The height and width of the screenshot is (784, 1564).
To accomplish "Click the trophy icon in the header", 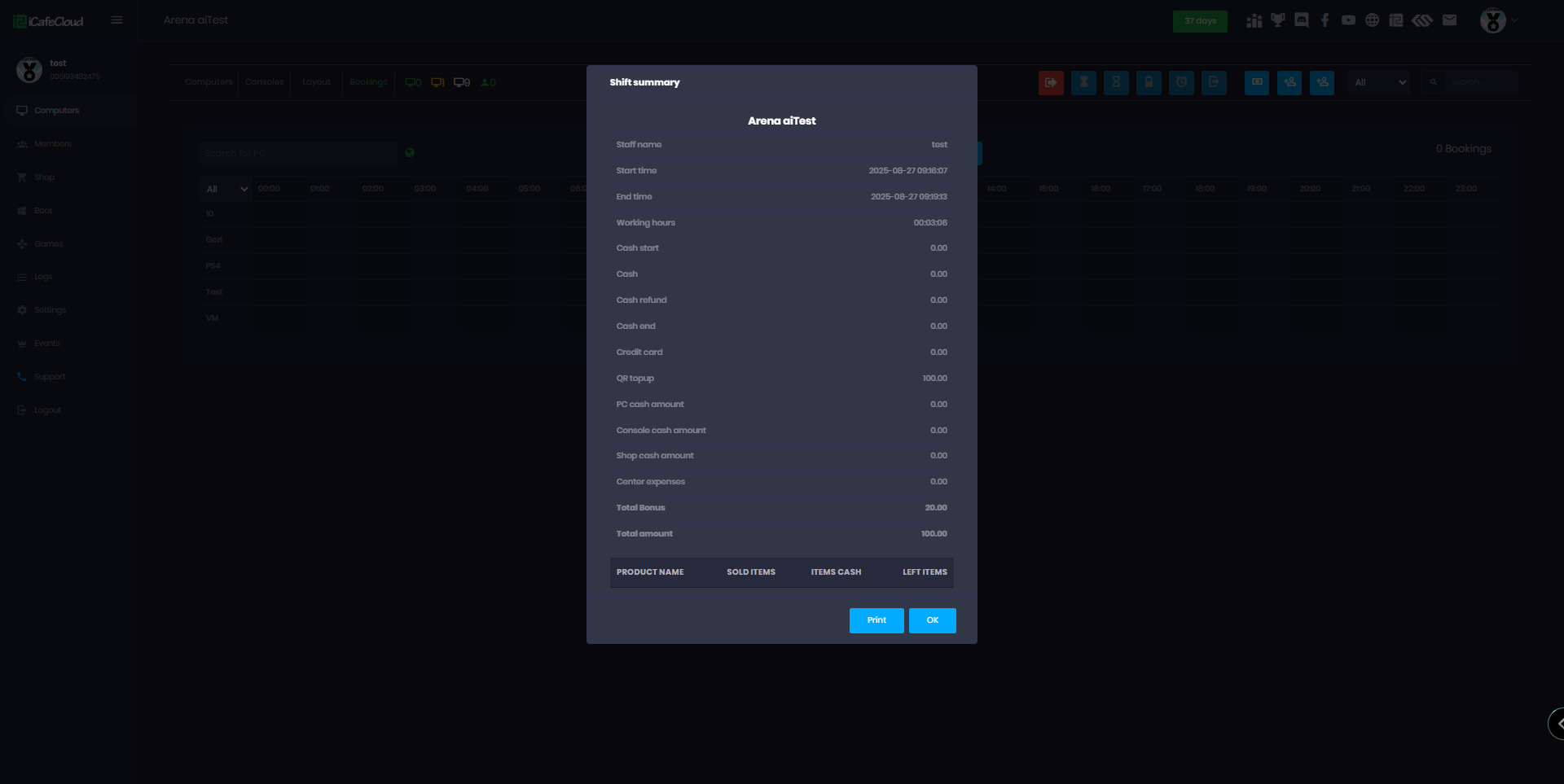I will (1277, 20).
